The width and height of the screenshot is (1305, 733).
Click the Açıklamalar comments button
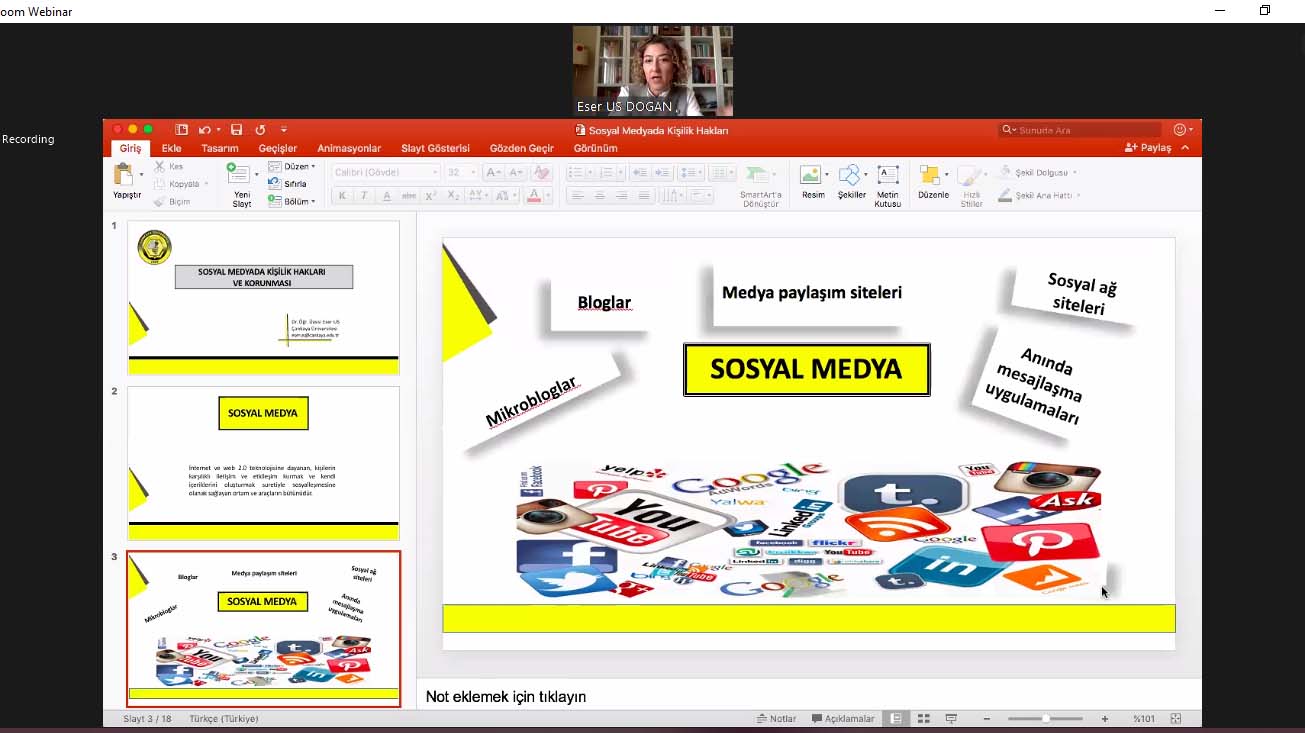coord(843,719)
